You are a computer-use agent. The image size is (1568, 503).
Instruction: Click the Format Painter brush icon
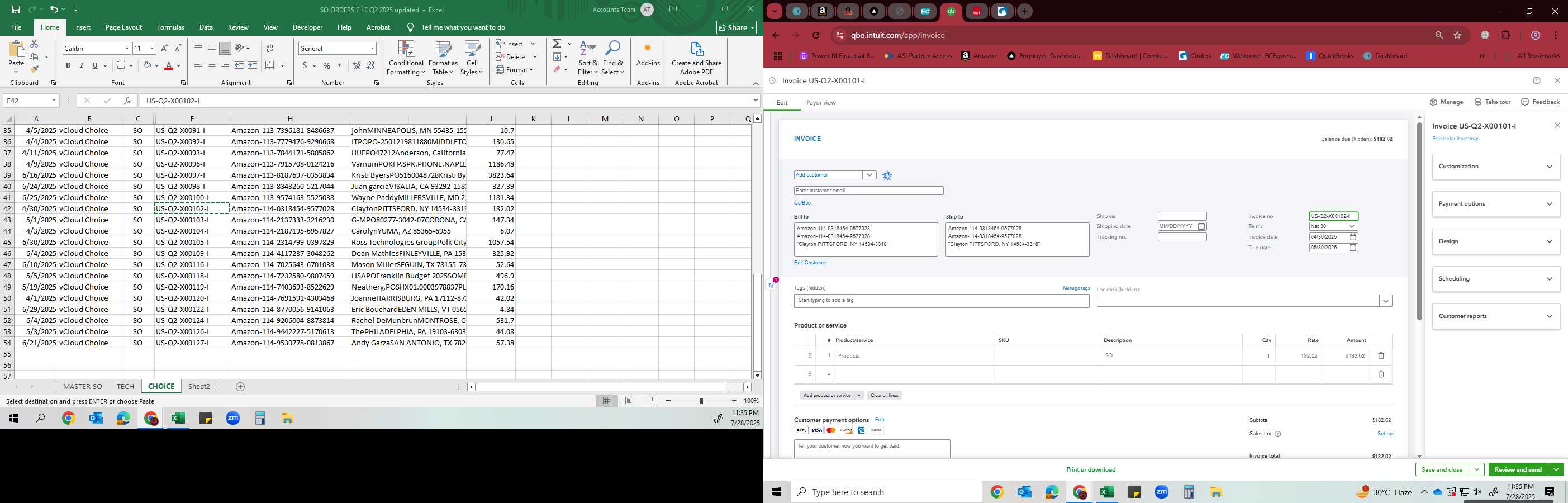(34, 69)
